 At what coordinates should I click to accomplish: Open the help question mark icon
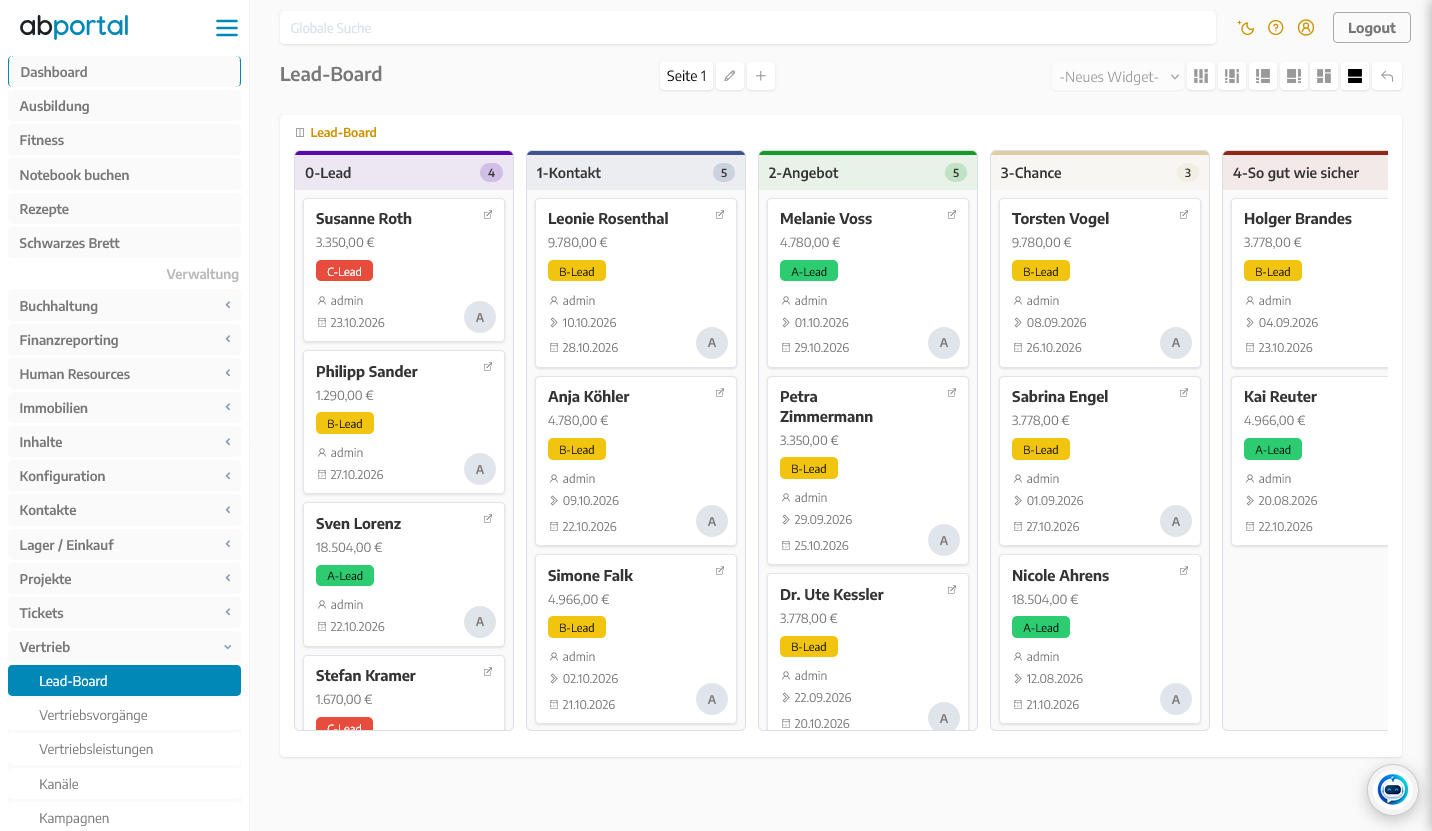[x=1275, y=28]
